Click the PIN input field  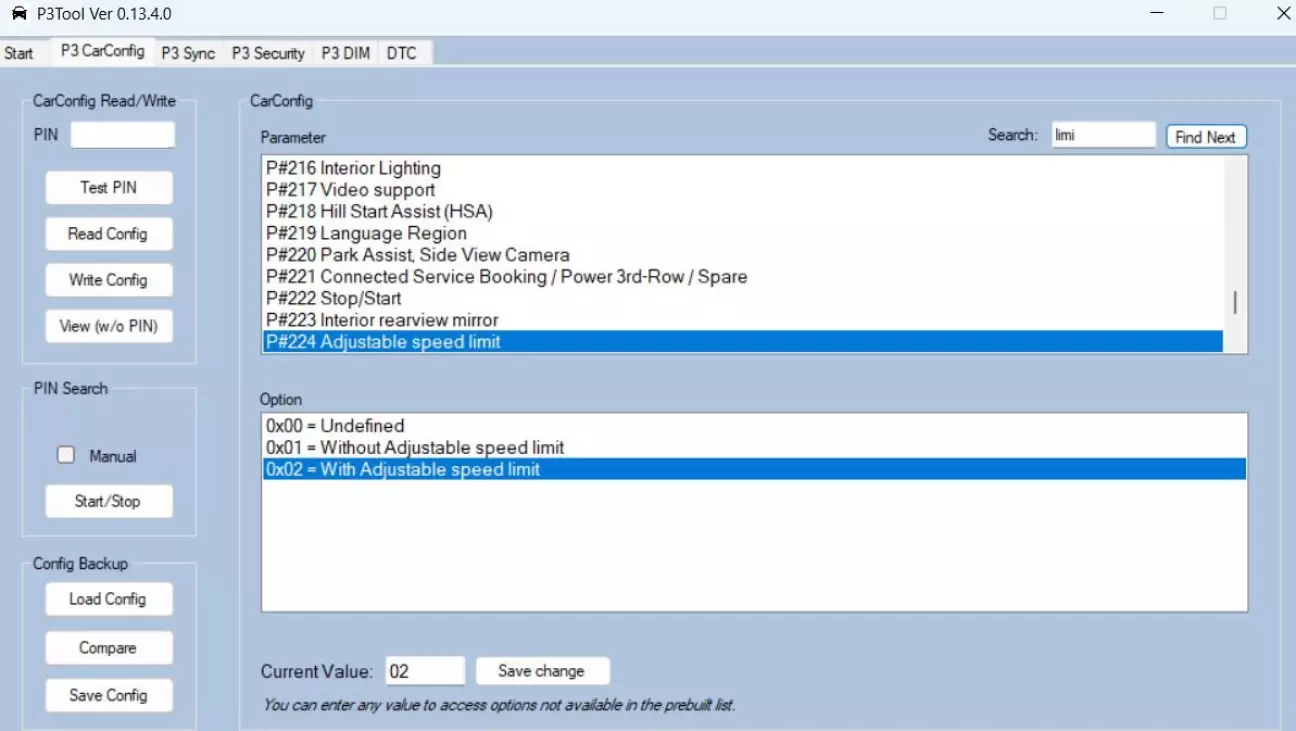click(122, 135)
